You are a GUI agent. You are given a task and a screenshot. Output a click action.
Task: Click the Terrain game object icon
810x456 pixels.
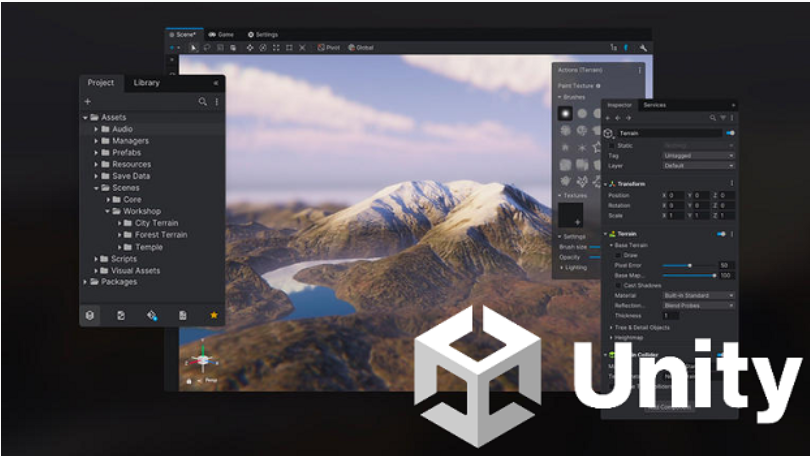pyautogui.click(x=608, y=133)
